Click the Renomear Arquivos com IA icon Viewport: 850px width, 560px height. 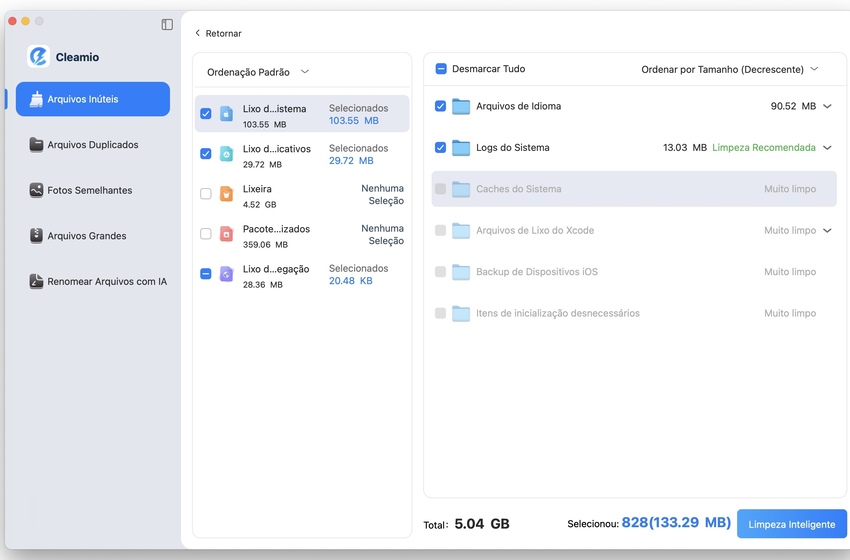click(x=36, y=281)
